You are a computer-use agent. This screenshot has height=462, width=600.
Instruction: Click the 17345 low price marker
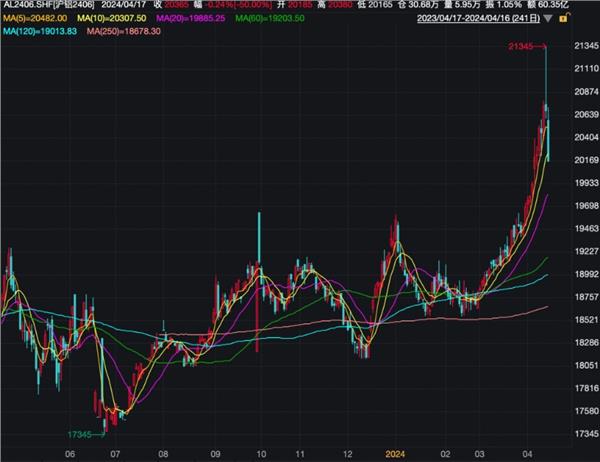87,434
